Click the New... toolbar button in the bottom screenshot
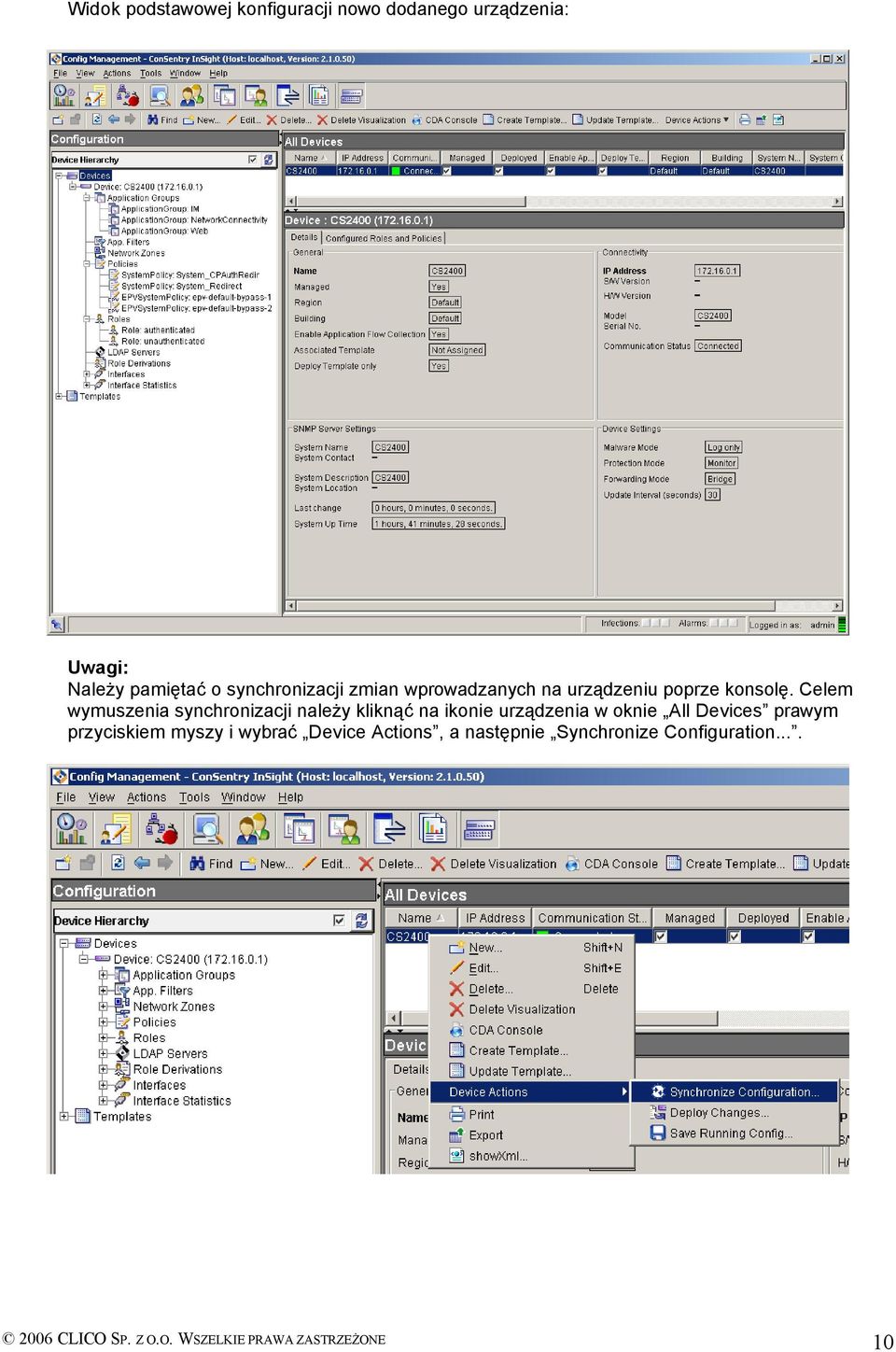Screen dimensions: 896x1352 point(267,864)
